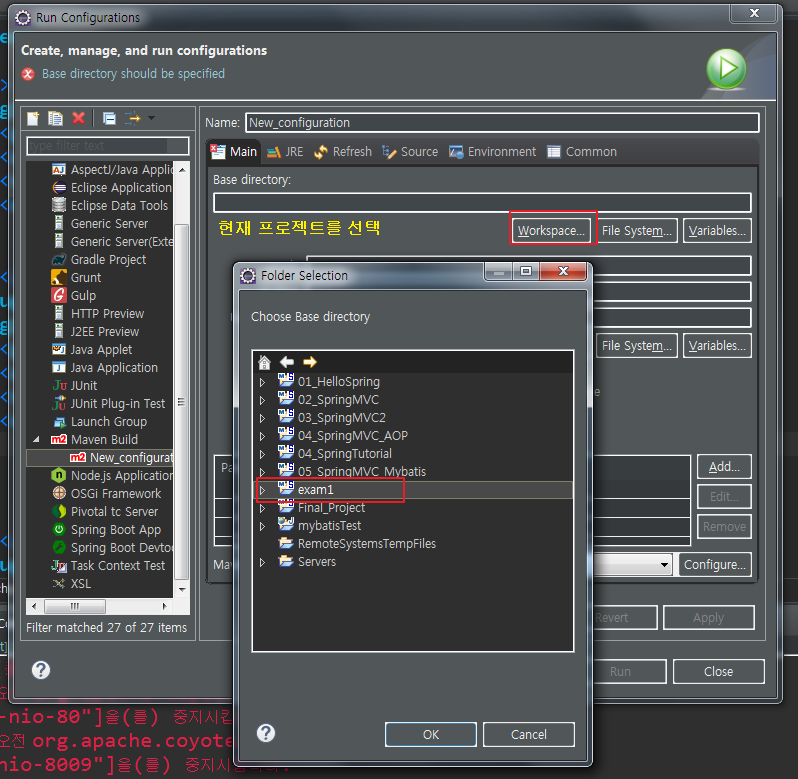Click the help icon in Folder Selection dialog
Screen dimensions: 798x779
tap(266, 733)
